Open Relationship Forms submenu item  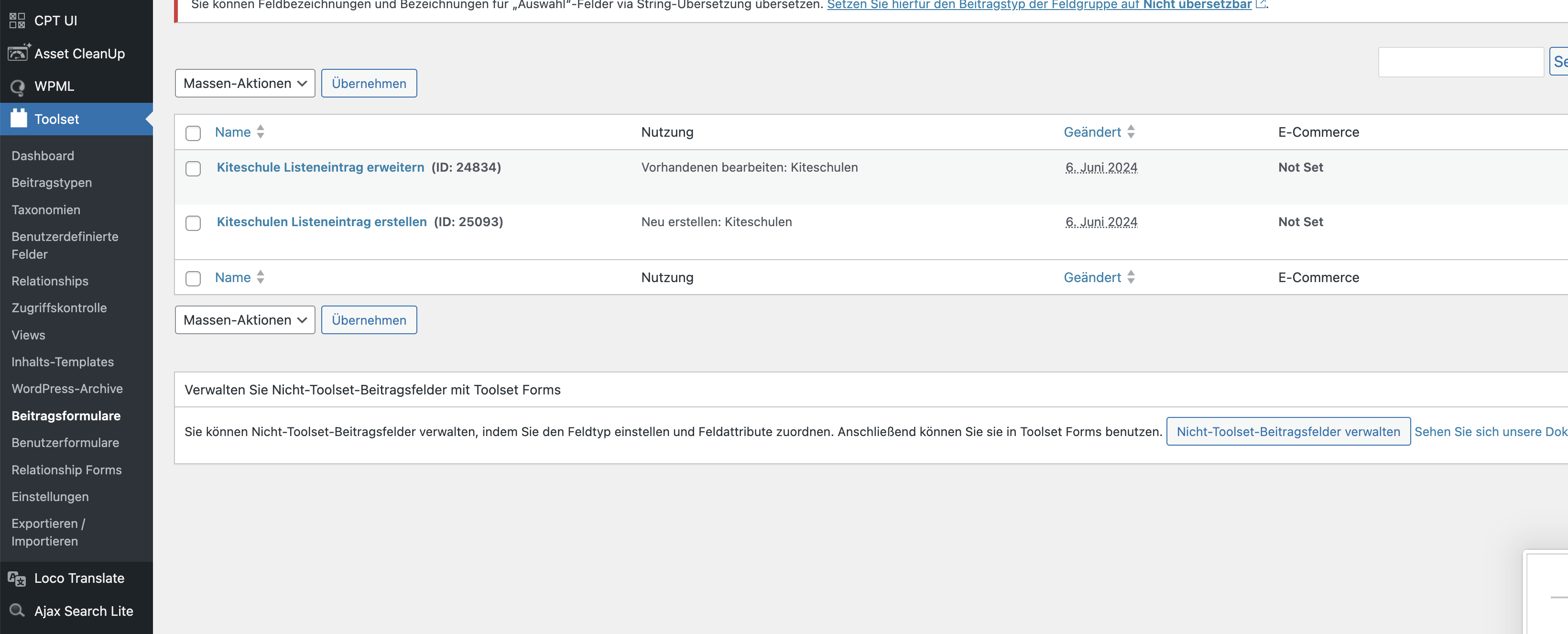[66, 470]
